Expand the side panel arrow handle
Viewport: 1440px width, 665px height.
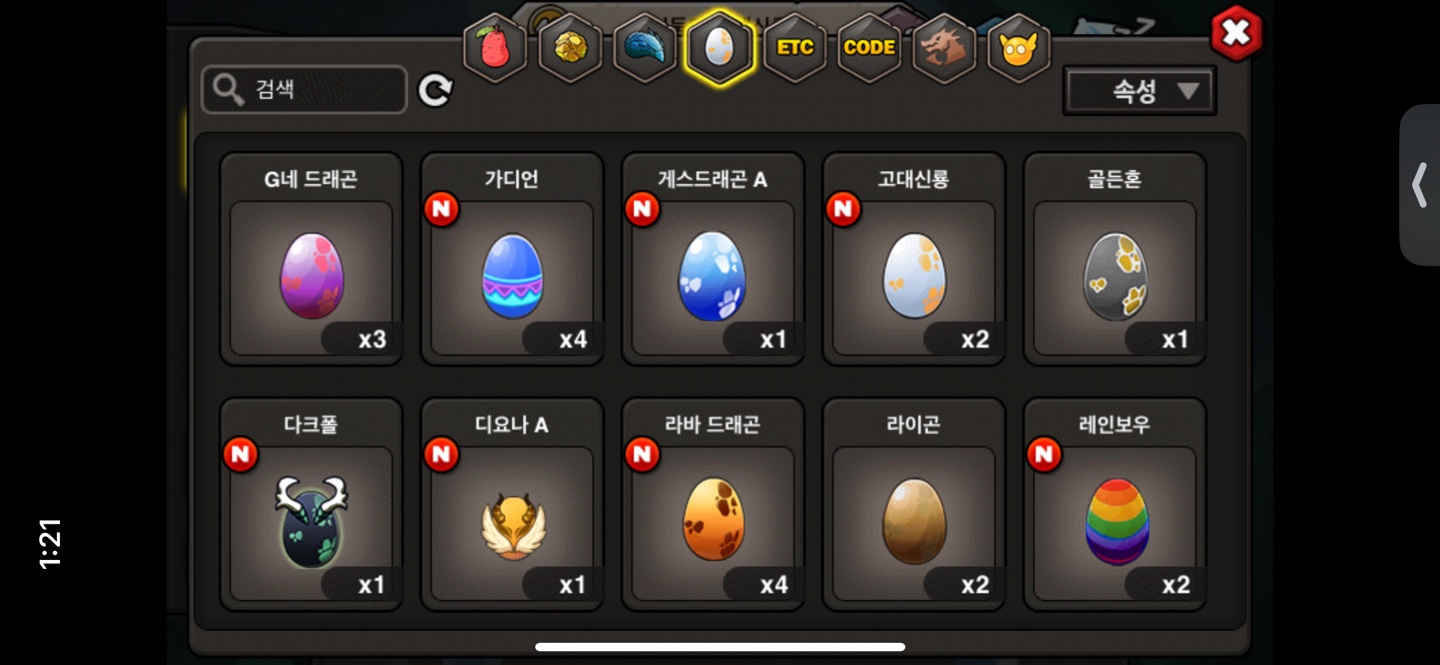point(1419,185)
